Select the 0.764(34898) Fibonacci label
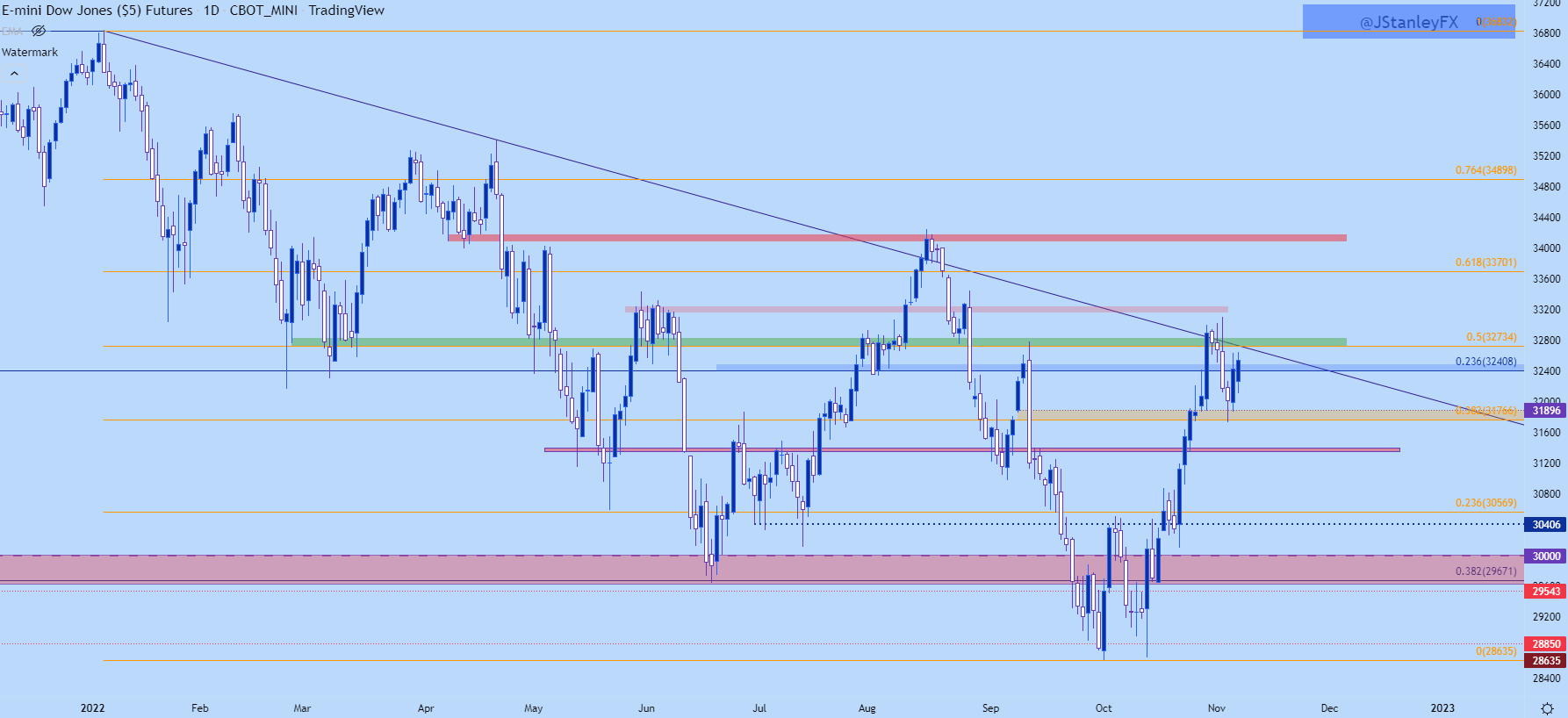 point(1485,170)
